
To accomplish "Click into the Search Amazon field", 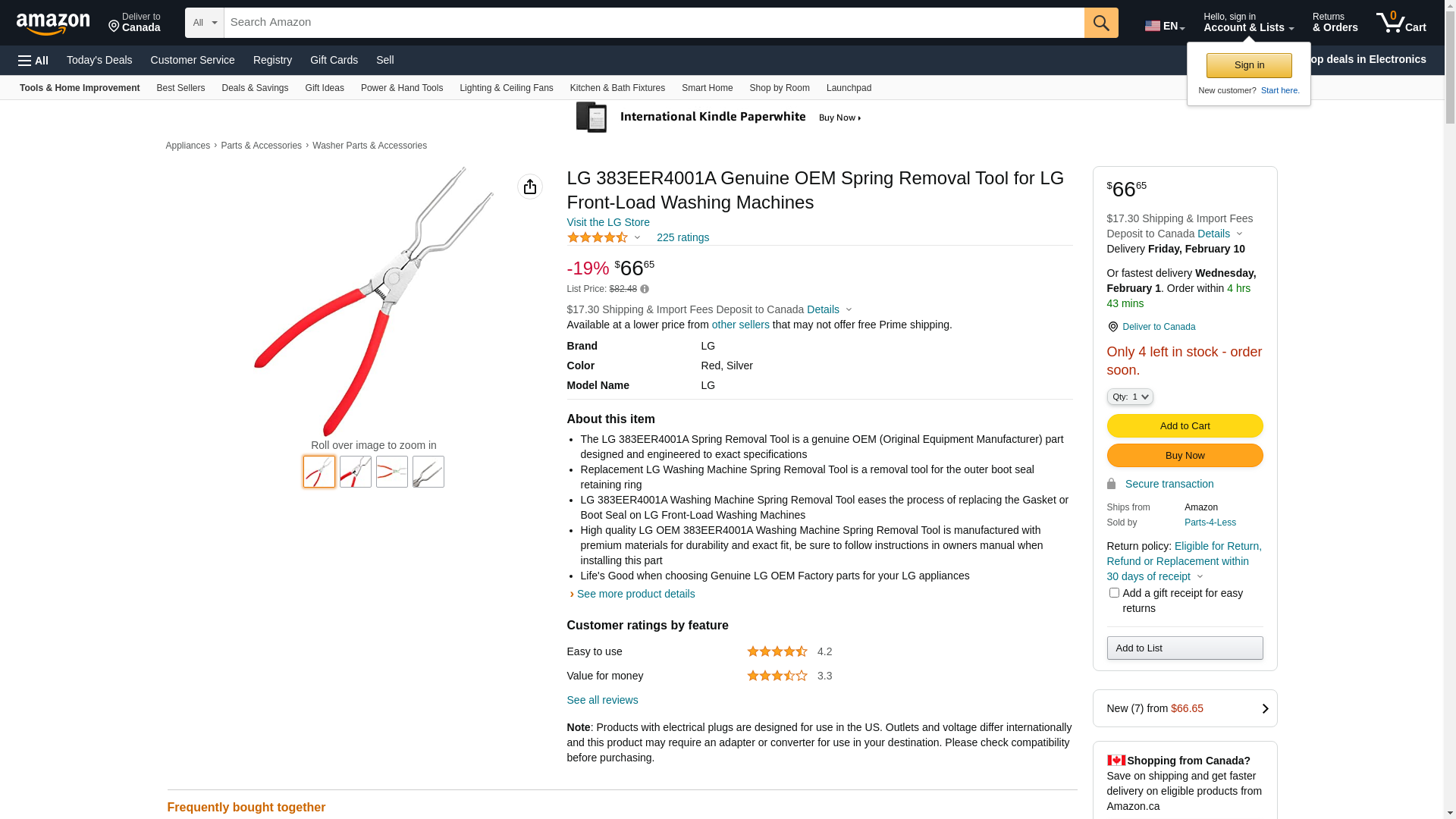I will tap(653, 23).
